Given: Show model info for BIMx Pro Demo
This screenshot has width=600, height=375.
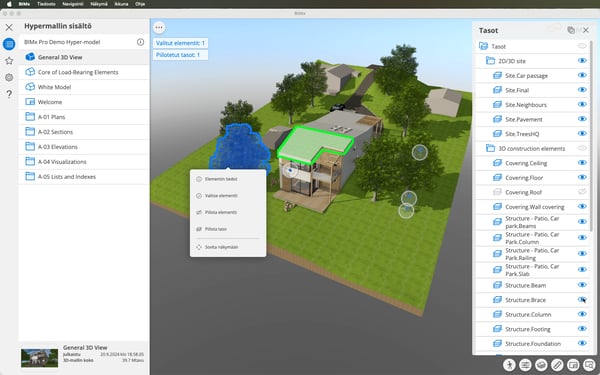Looking at the screenshot, I should click(x=140, y=42).
